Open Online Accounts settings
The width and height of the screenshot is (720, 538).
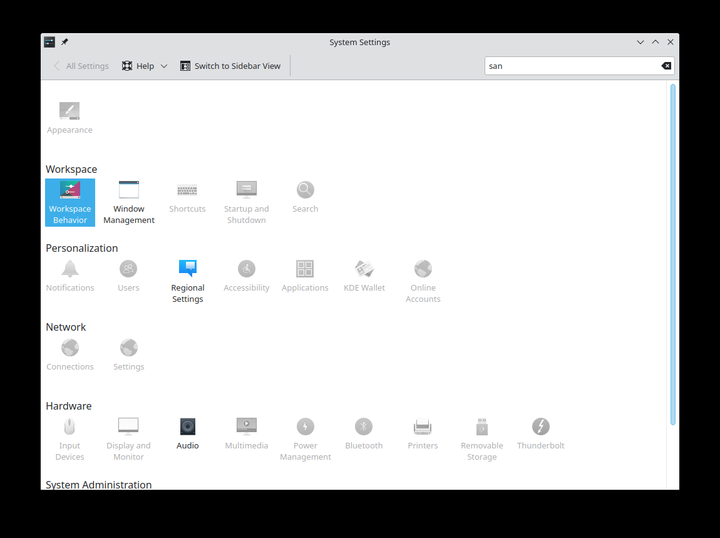[423, 281]
